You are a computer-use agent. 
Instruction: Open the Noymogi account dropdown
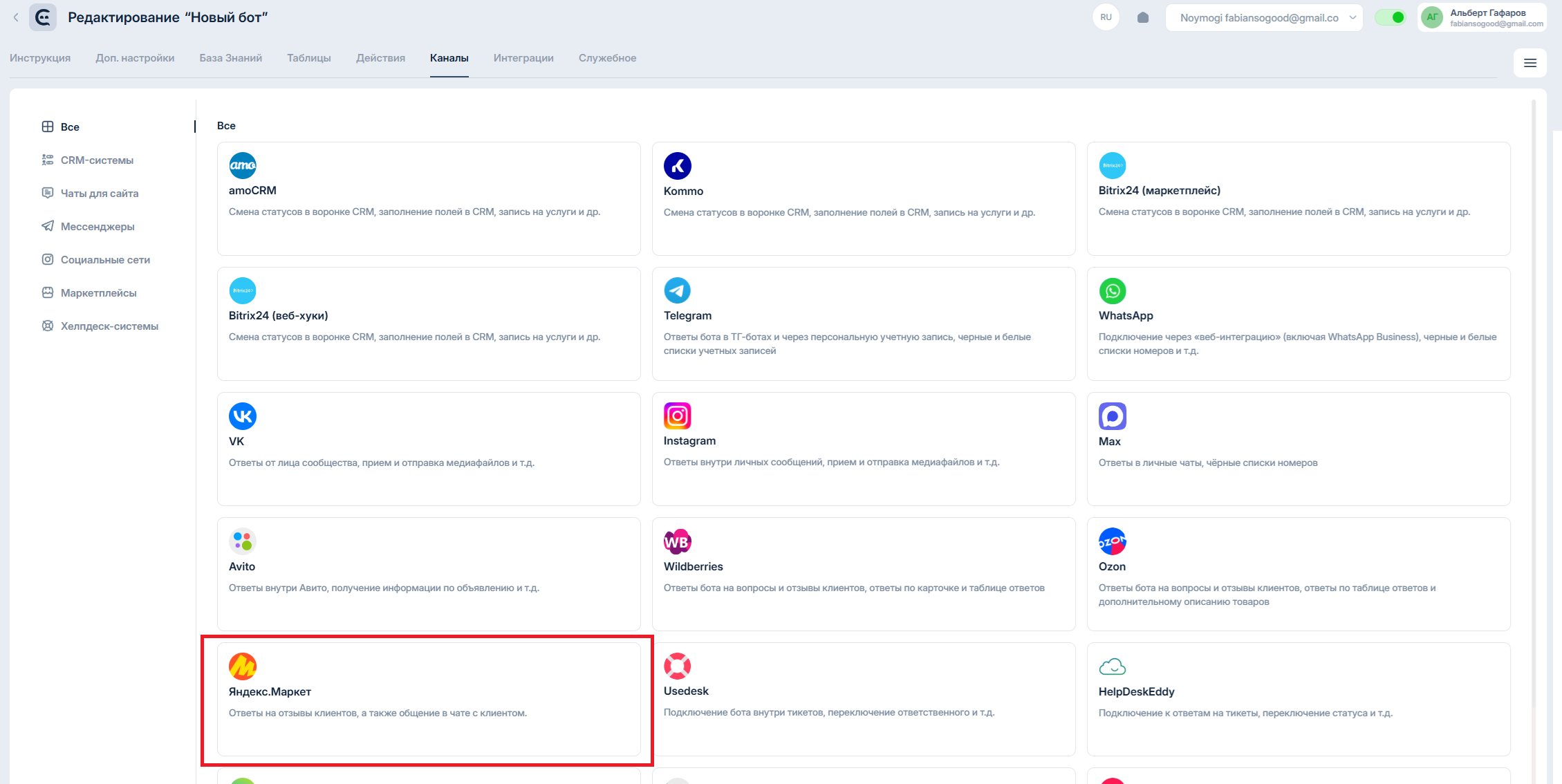click(x=1263, y=18)
